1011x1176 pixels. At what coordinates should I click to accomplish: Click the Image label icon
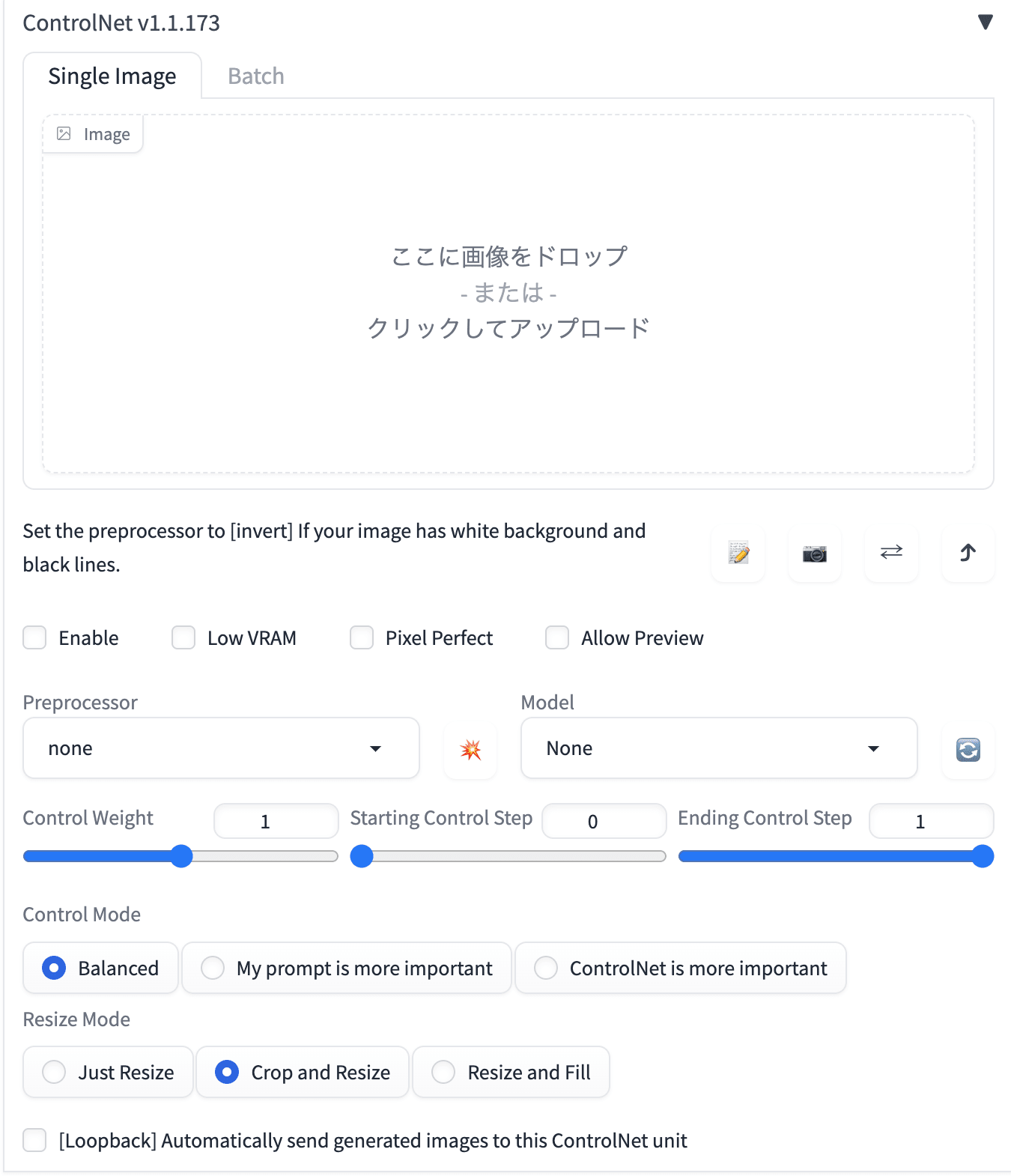tap(64, 134)
